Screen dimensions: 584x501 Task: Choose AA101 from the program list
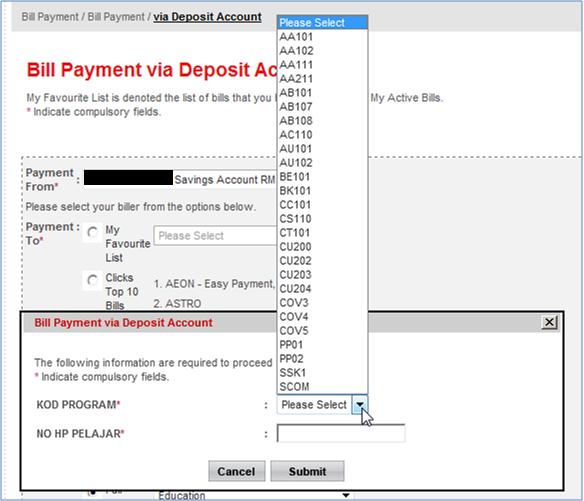323,37
